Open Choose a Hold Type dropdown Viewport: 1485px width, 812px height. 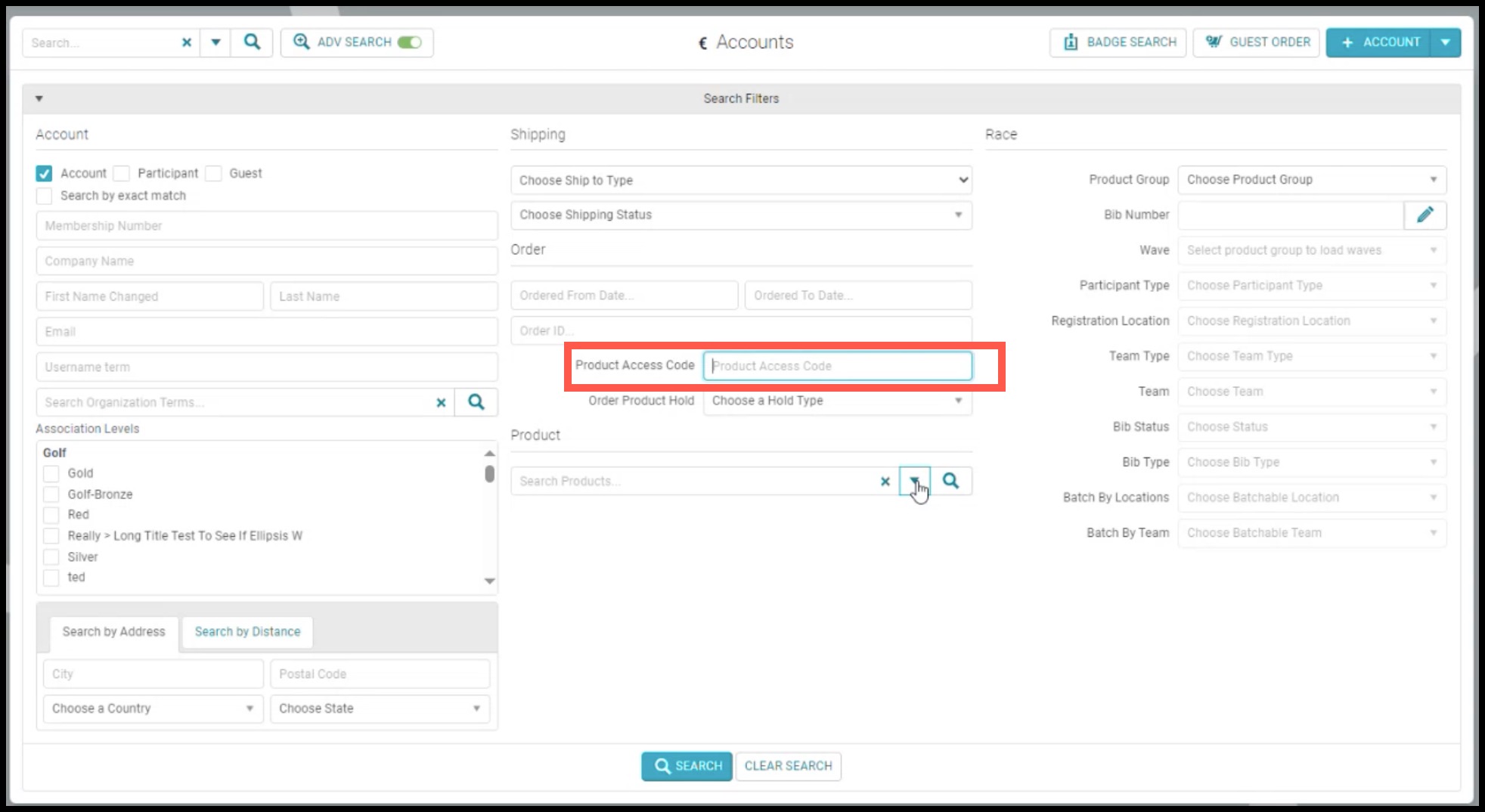click(x=837, y=401)
